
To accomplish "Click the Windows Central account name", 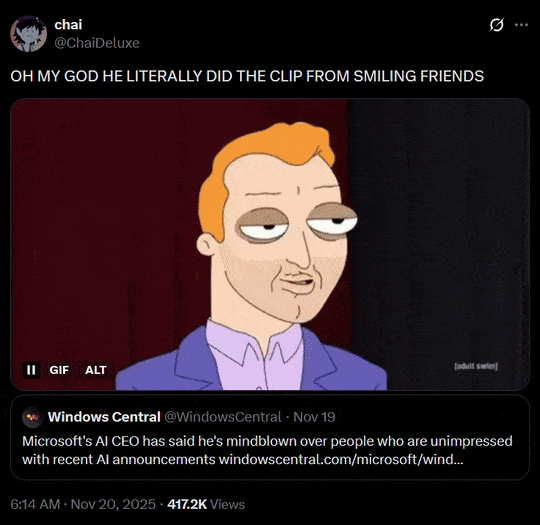I will tap(104, 417).
